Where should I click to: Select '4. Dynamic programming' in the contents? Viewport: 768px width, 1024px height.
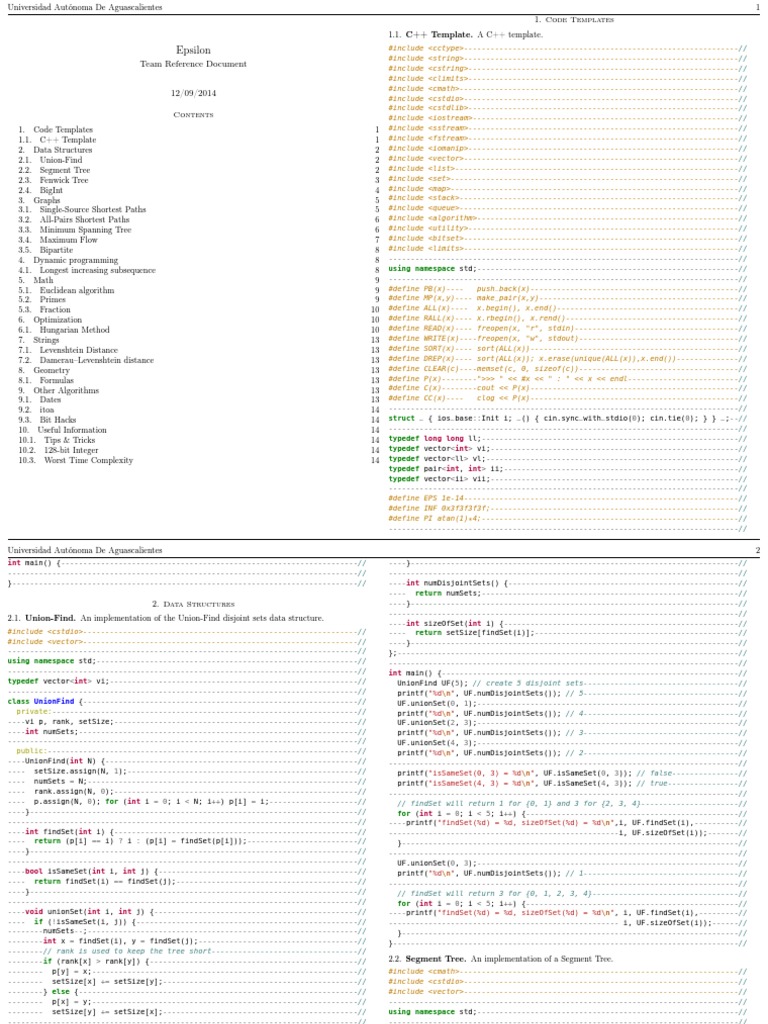pyautogui.click(x=69, y=260)
